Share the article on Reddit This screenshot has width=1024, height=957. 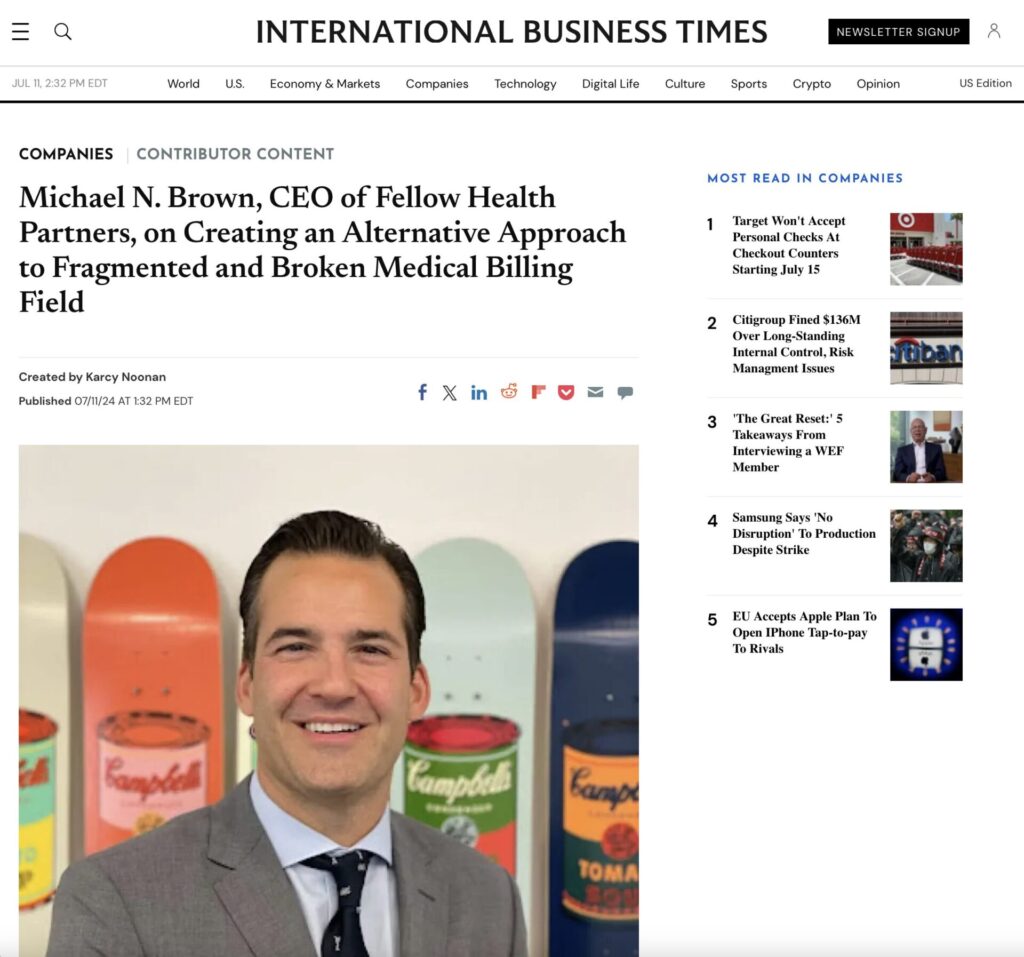point(508,392)
